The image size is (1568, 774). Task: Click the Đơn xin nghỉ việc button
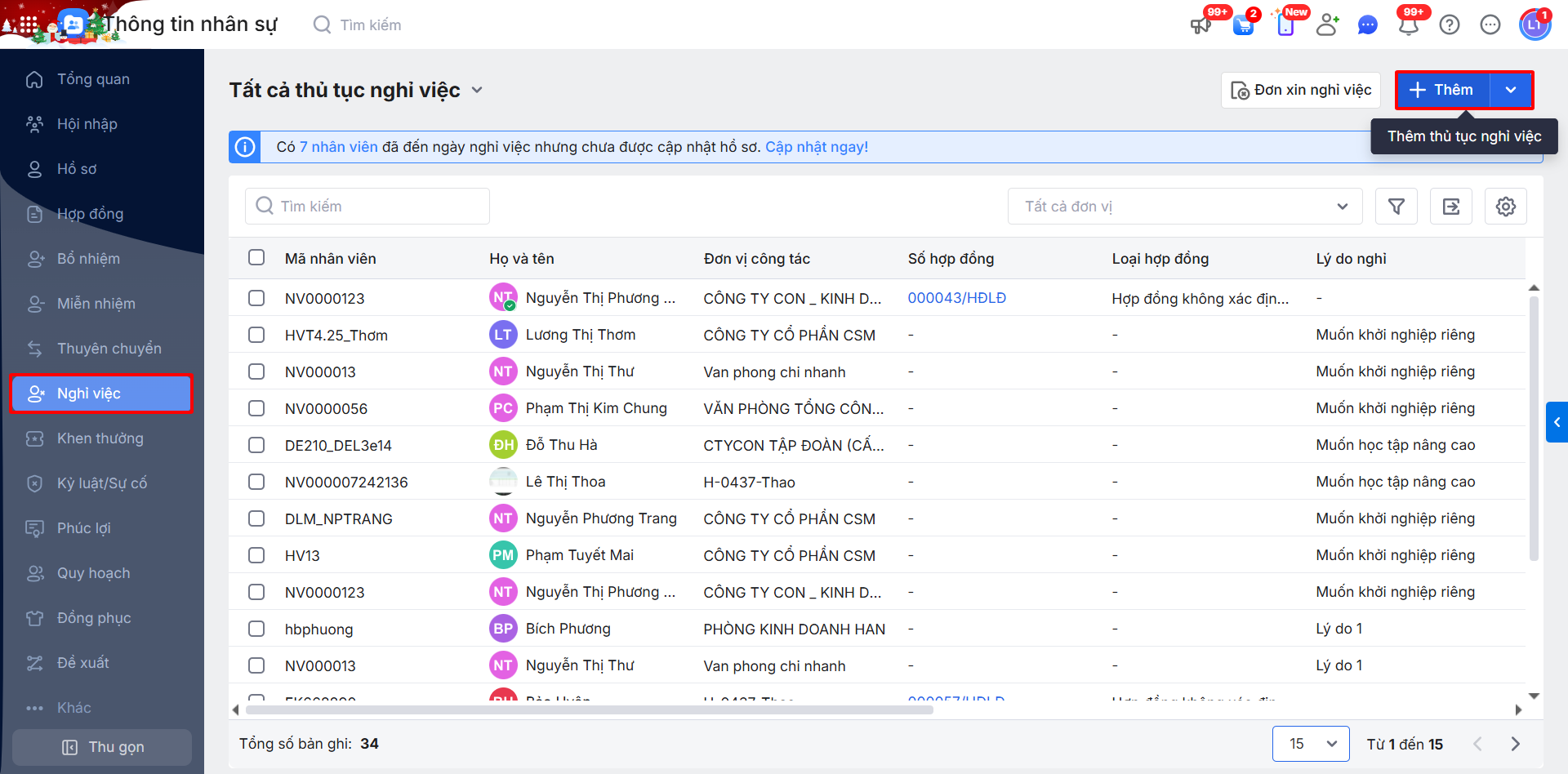pyautogui.click(x=1301, y=90)
